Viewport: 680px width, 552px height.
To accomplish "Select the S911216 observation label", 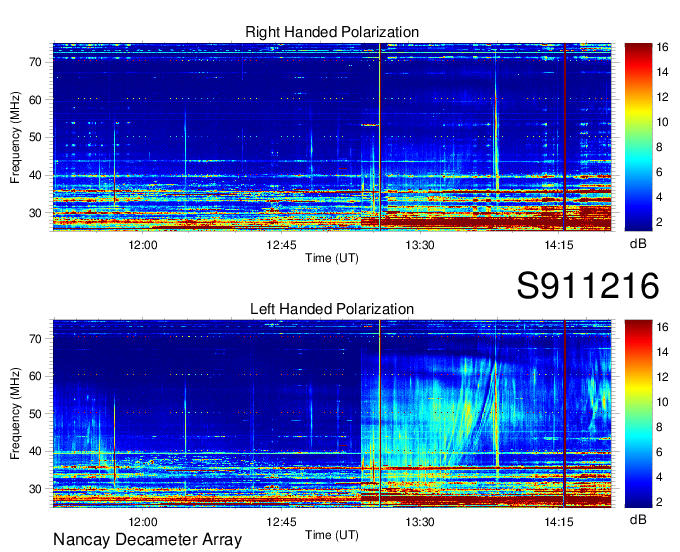I will click(x=588, y=285).
